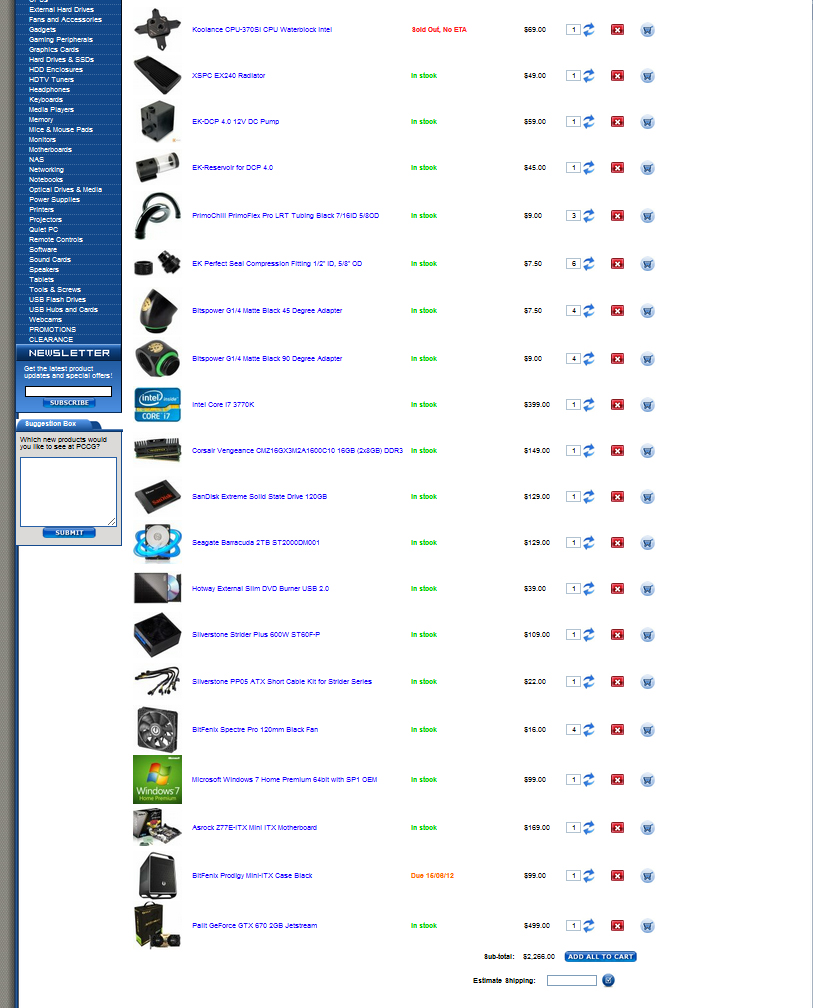Open Palit GeForce GTX 670 2GB Jetstream link
This screenshot has width=813, height=1008.
pos(255,926)
